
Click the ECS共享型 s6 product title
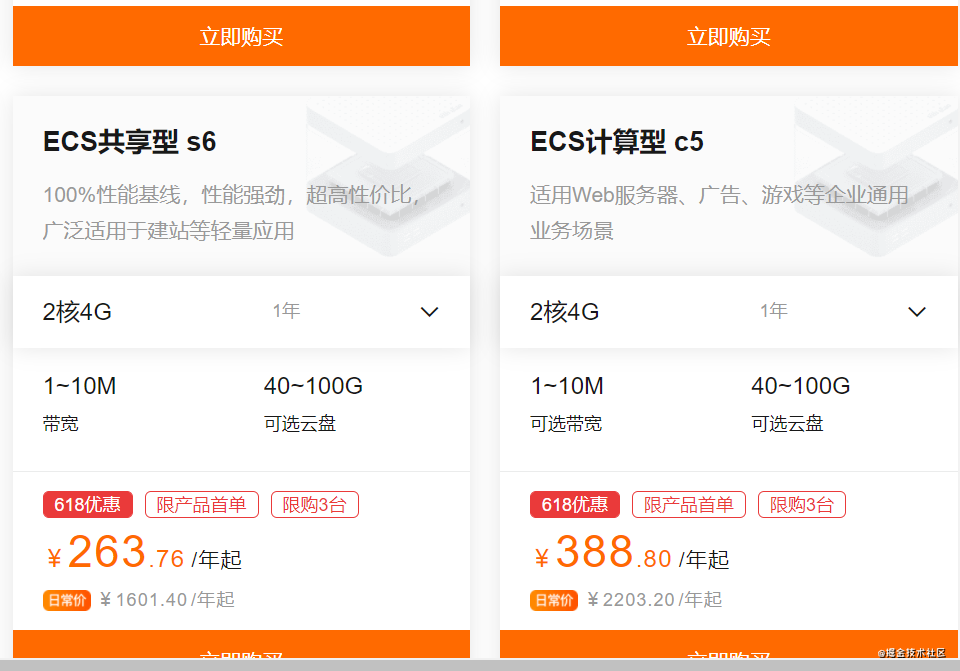click(x=129, y=141)
